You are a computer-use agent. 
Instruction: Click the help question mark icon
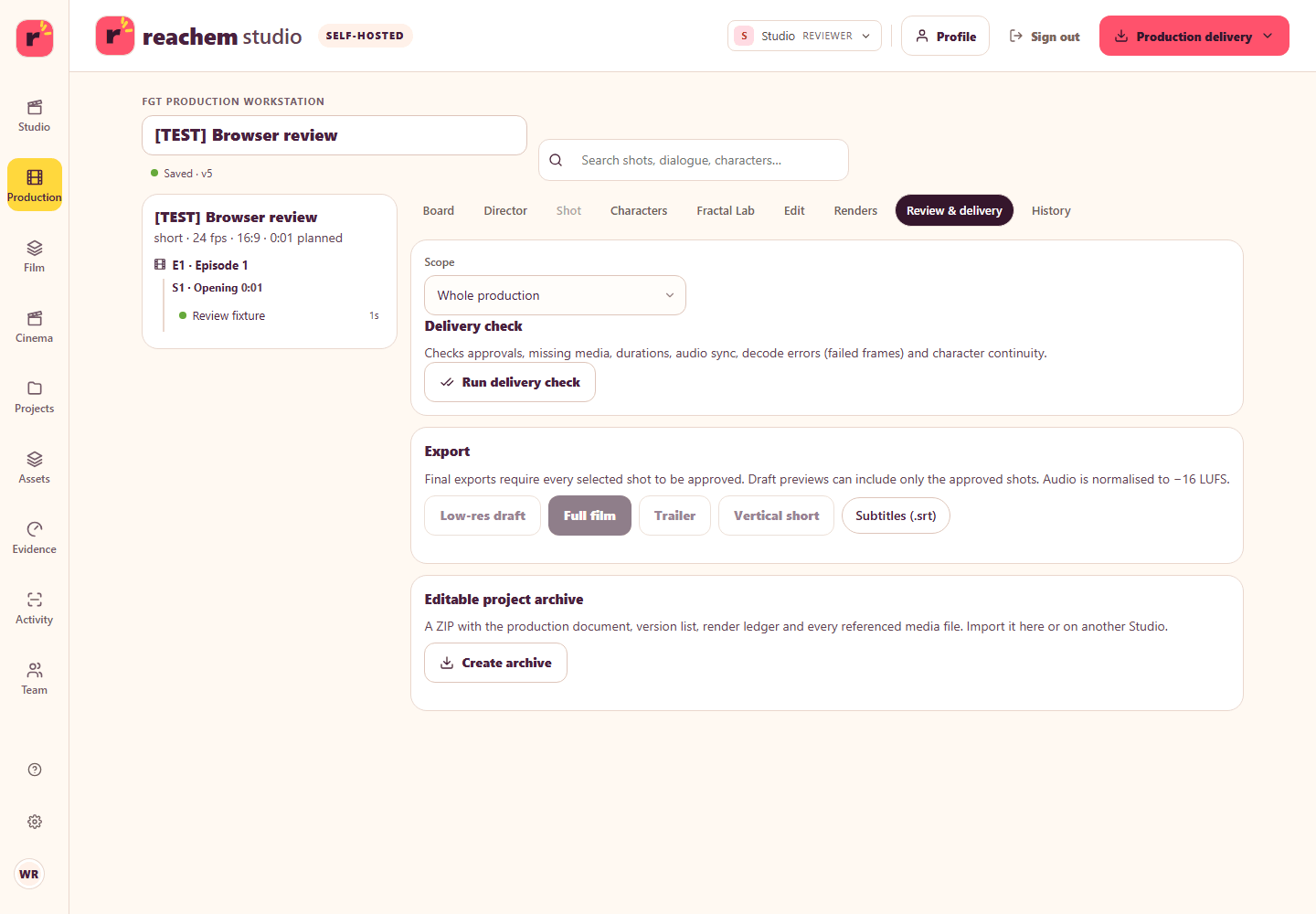(x=35, y=770)
